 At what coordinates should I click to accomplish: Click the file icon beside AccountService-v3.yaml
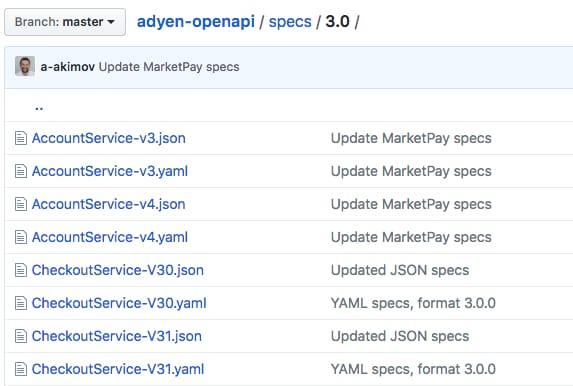click(21, 171)
